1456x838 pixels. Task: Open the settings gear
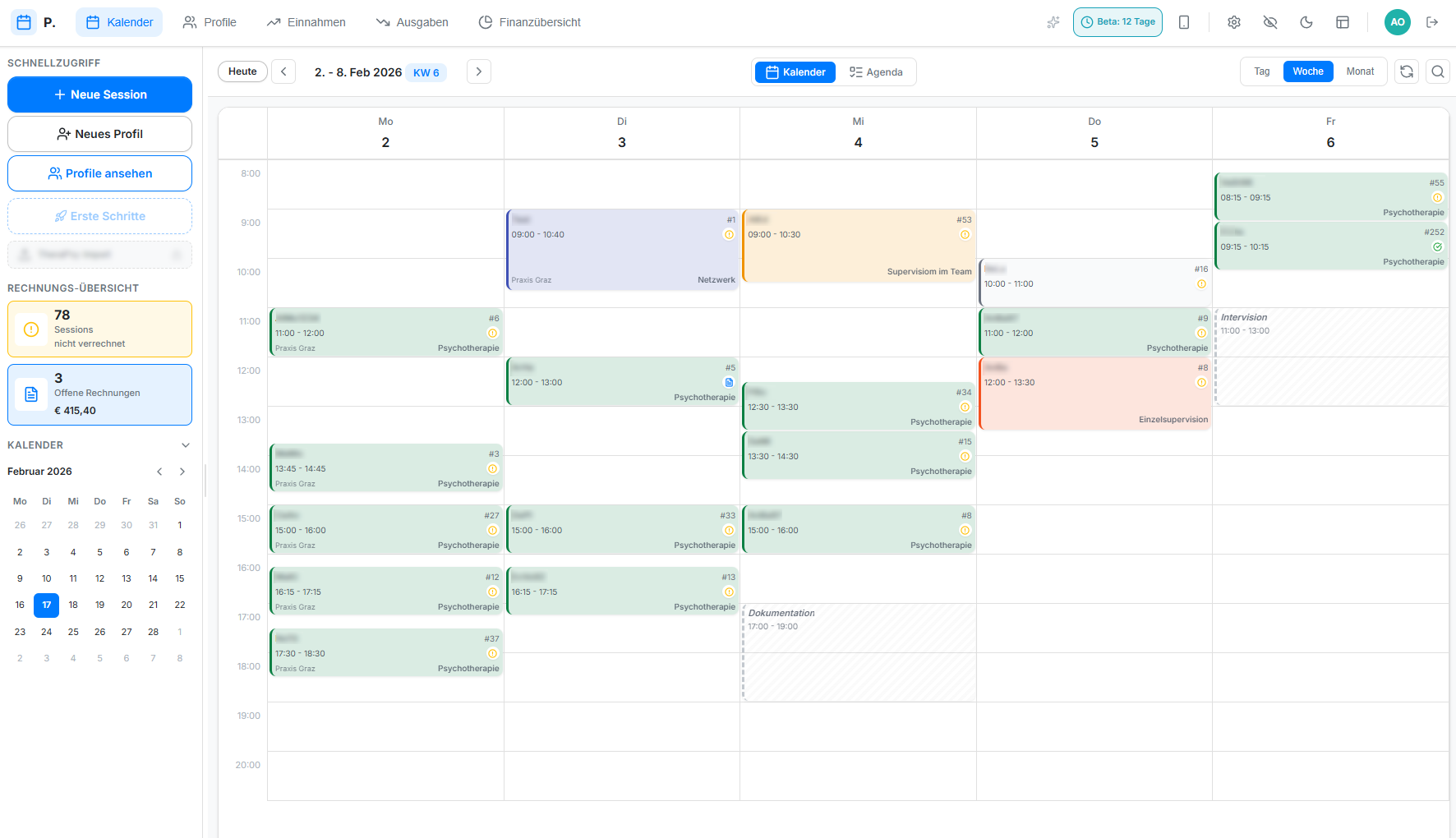1233,22
